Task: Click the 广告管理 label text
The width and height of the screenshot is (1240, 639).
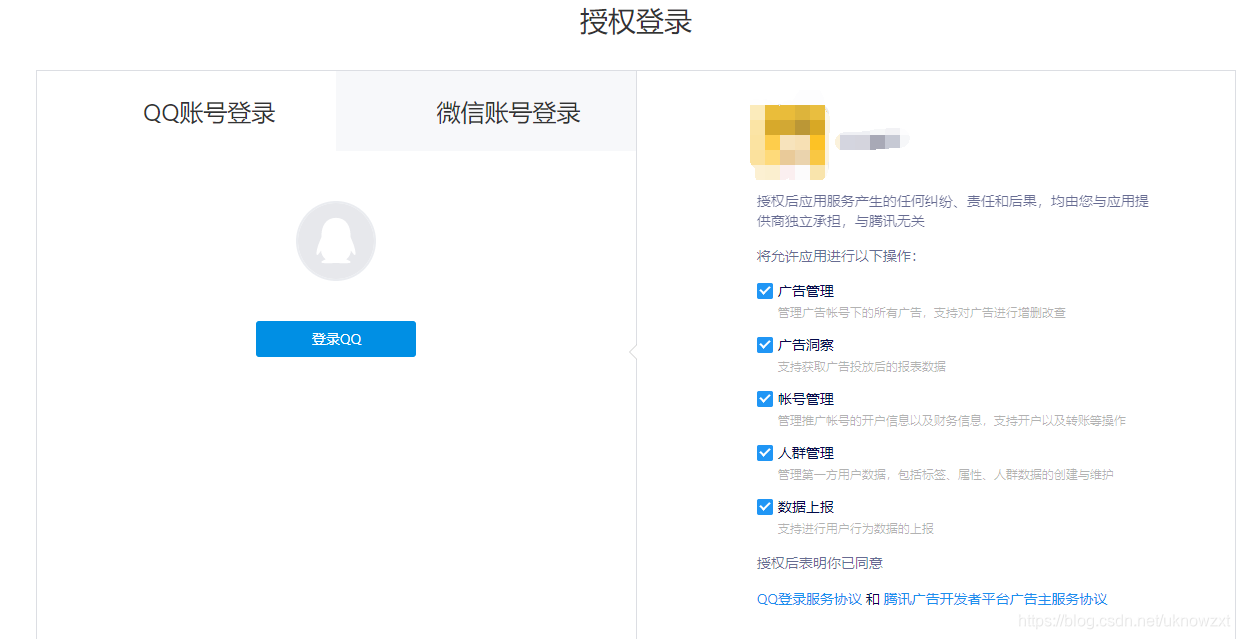Action: tap(806, 291)
